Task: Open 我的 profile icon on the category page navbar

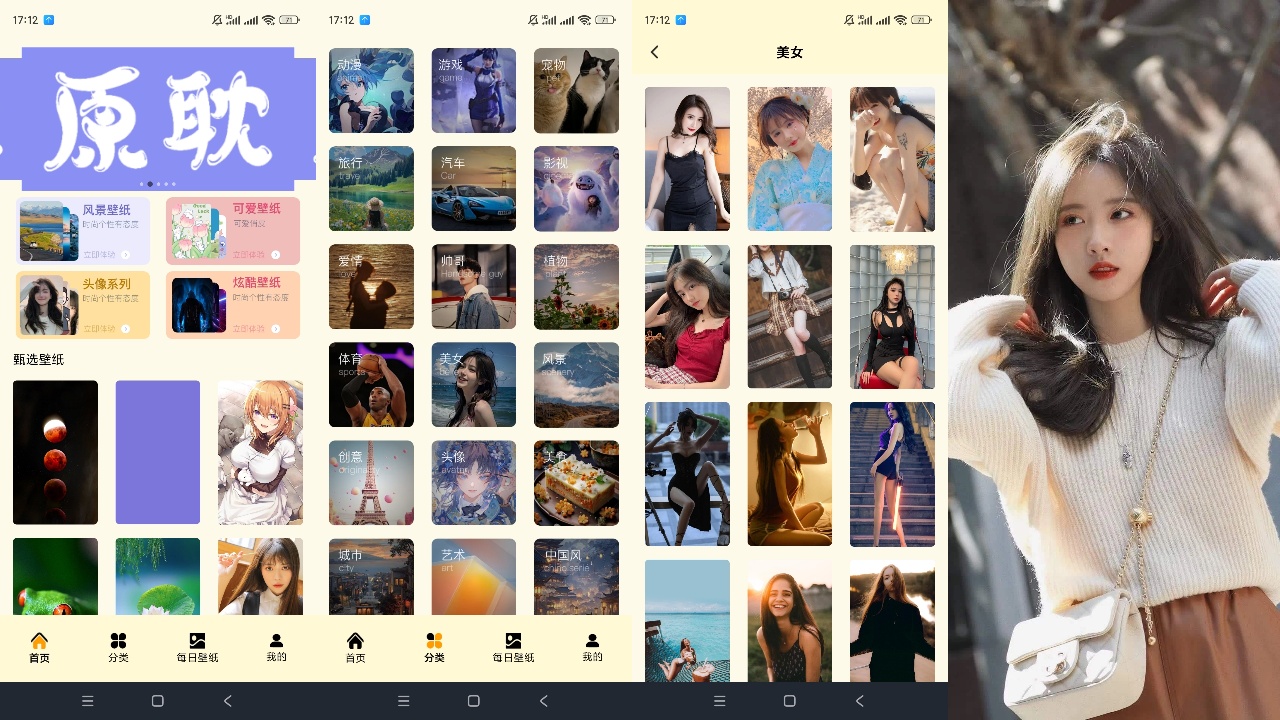Action: 592,641
